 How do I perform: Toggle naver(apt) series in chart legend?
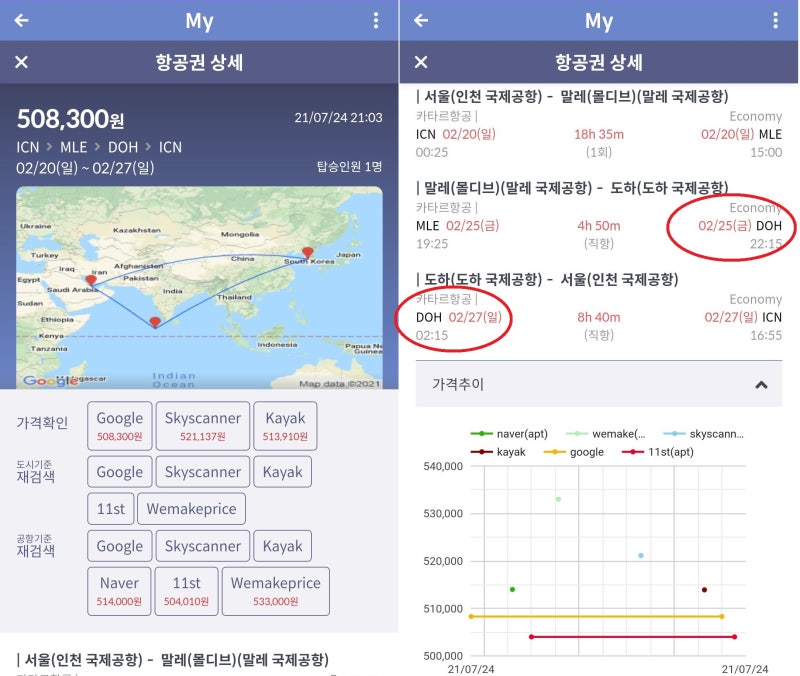[x=509, y=434]
